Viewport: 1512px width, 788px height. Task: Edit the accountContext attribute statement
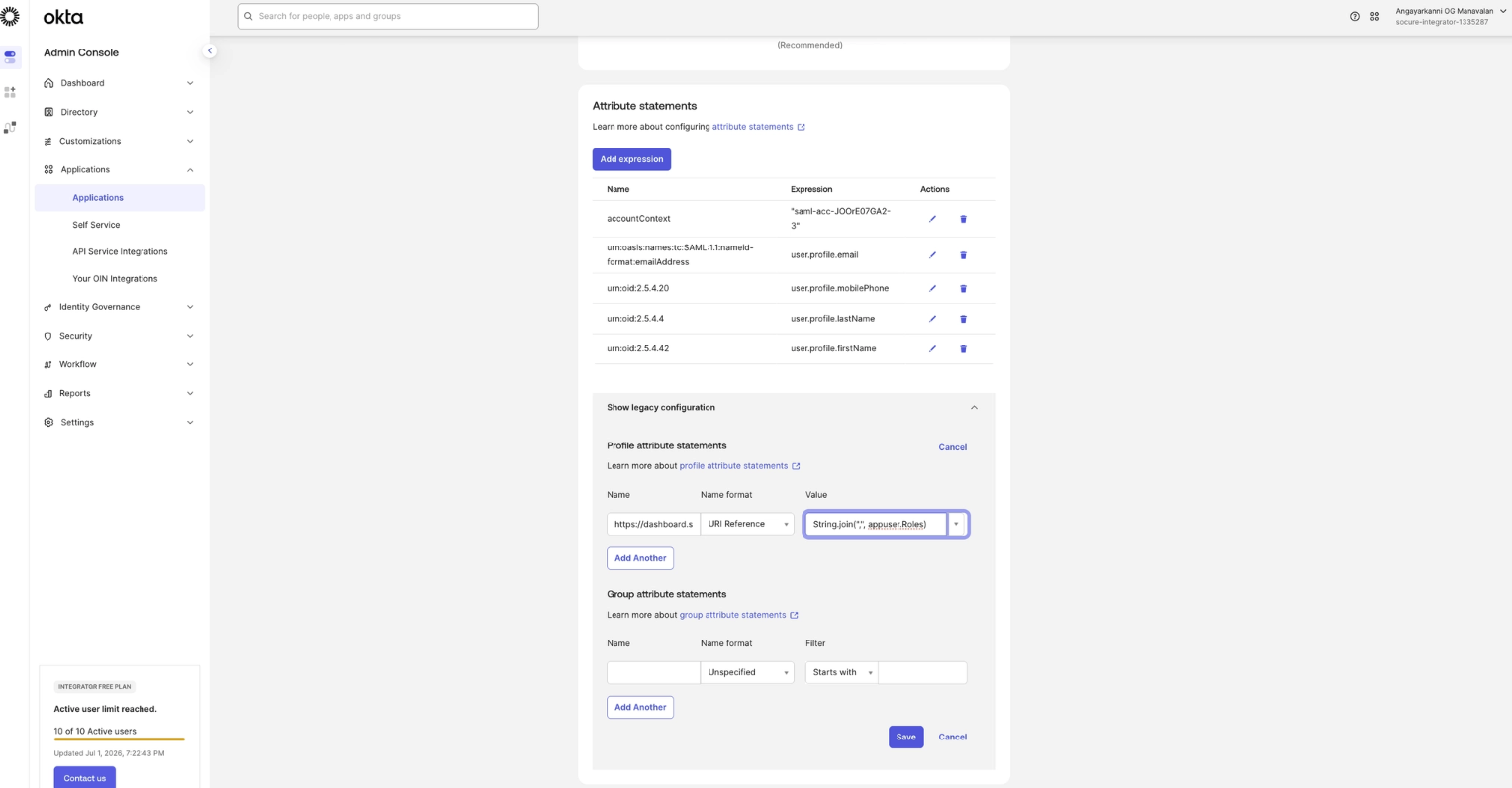932,219
